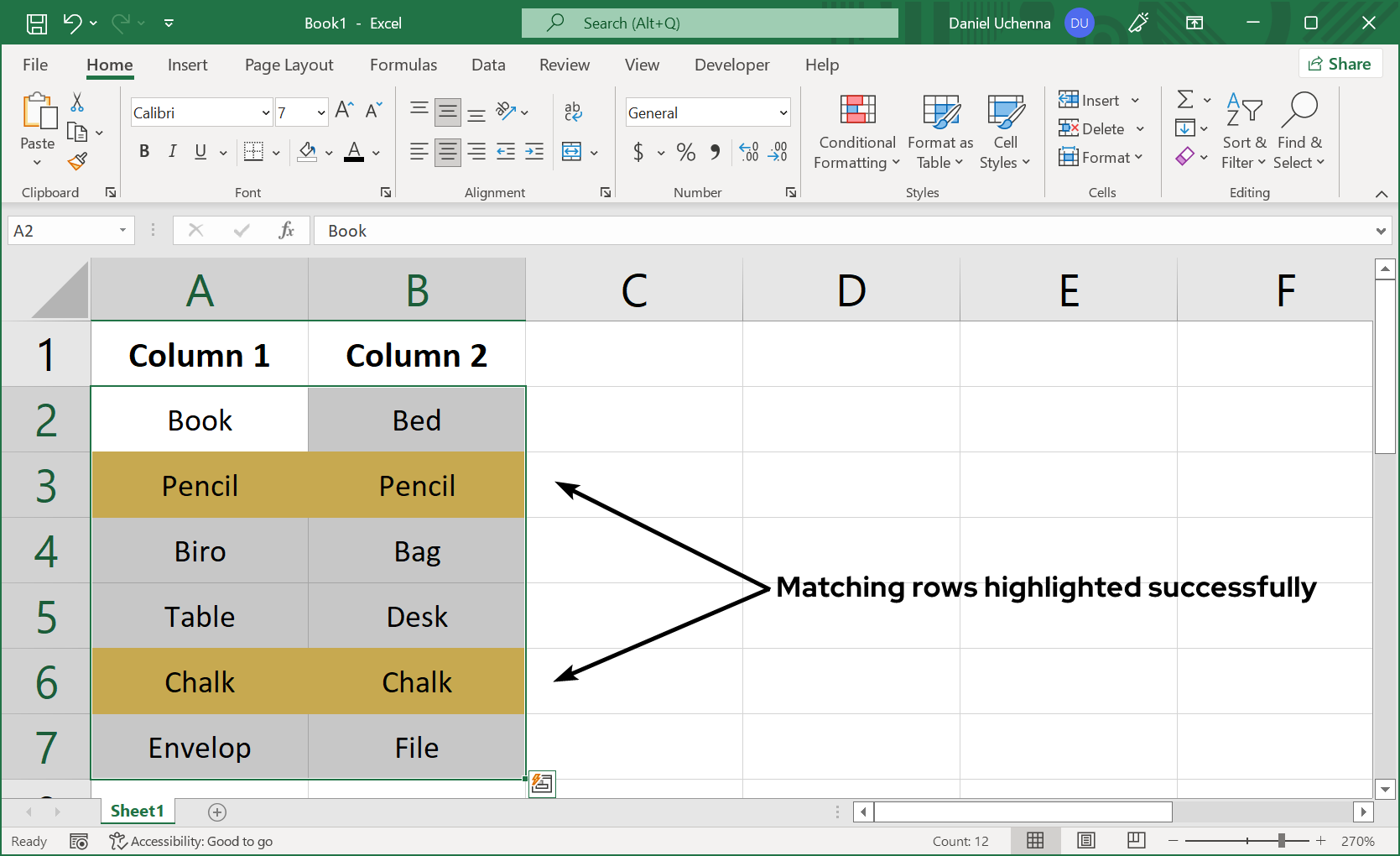The width and height of the screenshot is (1400, 856).
Task: Apply italic formatting
Action: pos(172,152)
